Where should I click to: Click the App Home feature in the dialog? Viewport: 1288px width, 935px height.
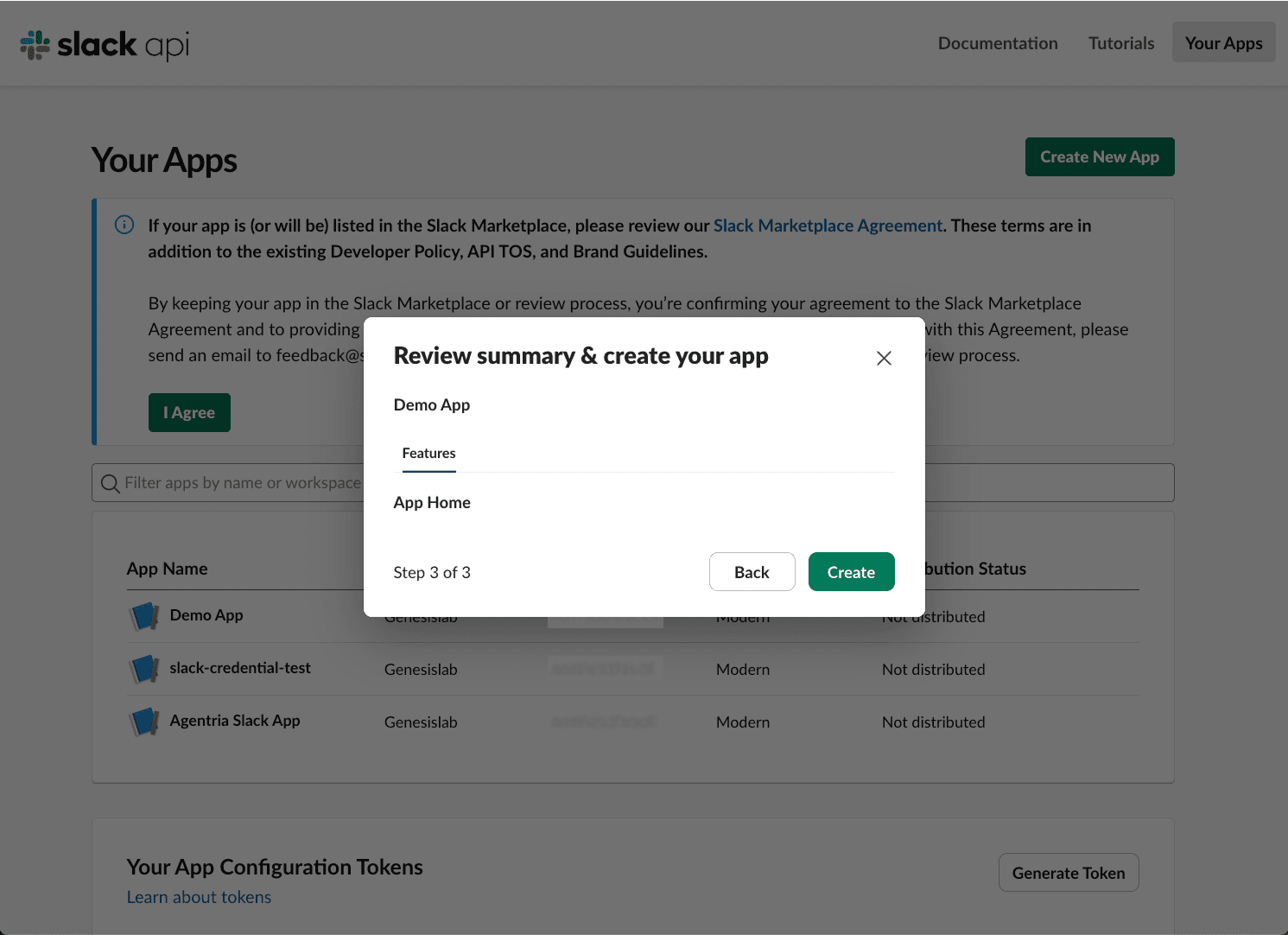(x=432, y=503)
